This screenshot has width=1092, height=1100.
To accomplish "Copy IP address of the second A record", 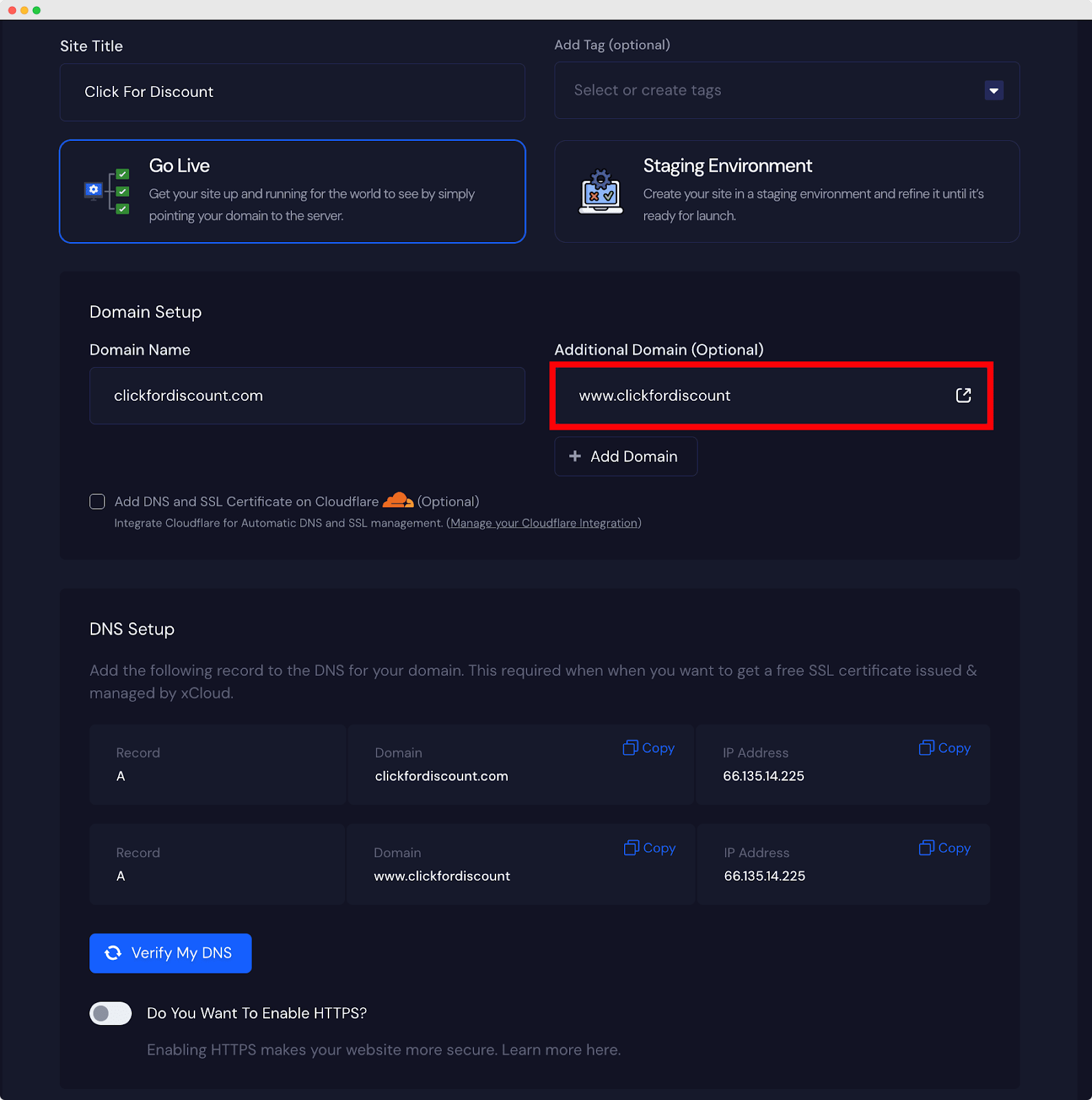I will [944, 848].
